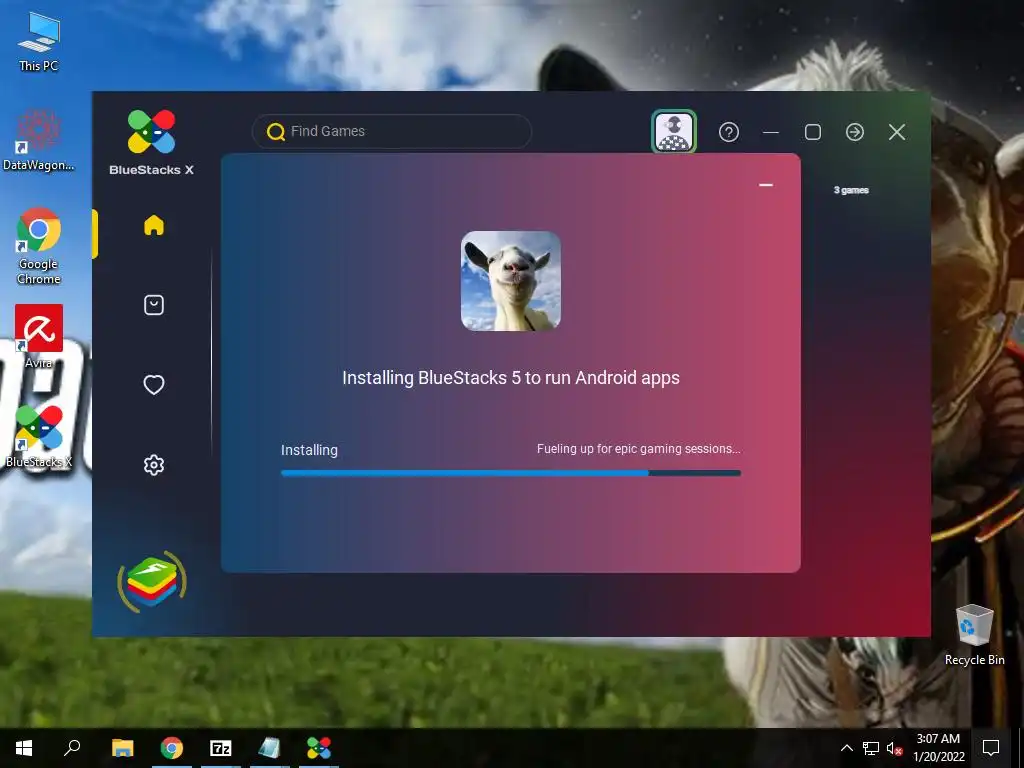The image size is (1024, 768).
Task: Switch to BlueStacks X taskbar button
Action: [x=319, y=748]
